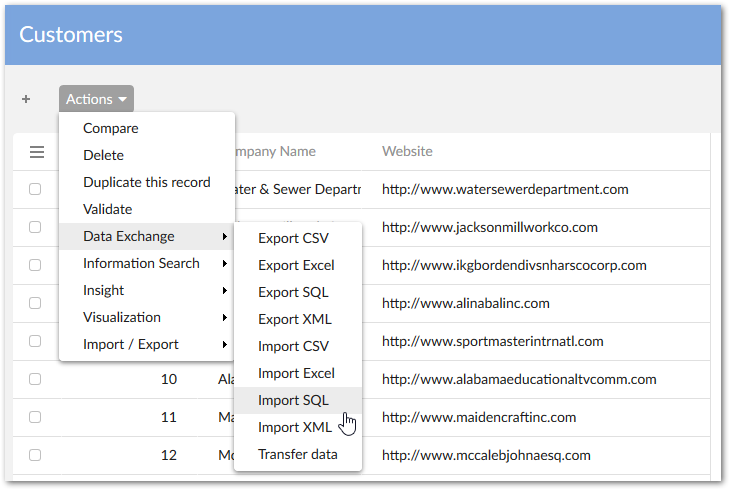The width and height of the screenshot is (730, 490).
Task: Open the Actions dropdown button
Action: click(96, 99)
